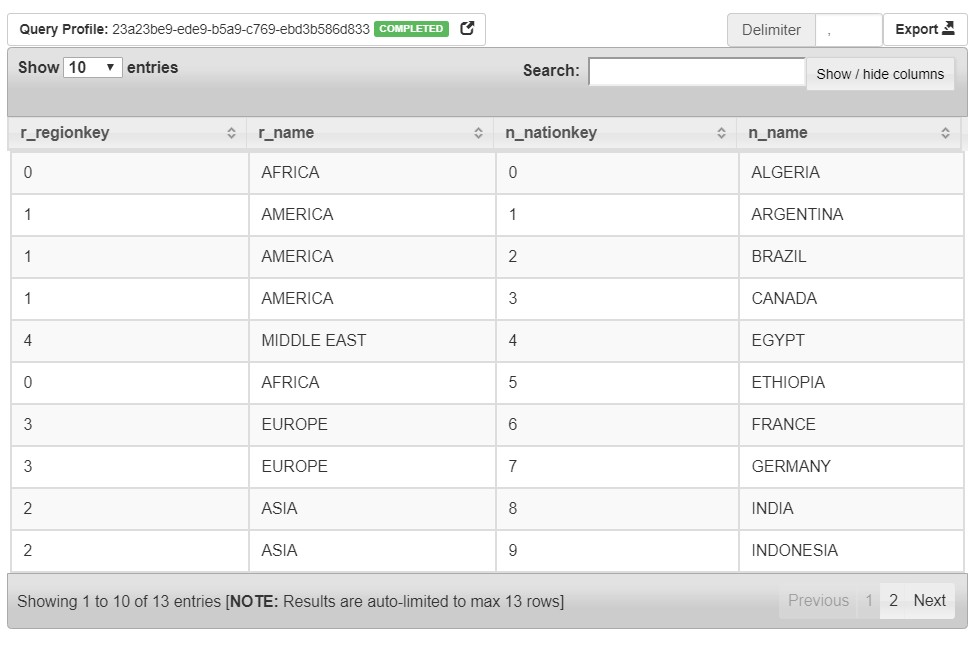Screen dimensions: 972x648
Task: Click the MIDDLE EAST region cell
Action: (x=372, y=340)
